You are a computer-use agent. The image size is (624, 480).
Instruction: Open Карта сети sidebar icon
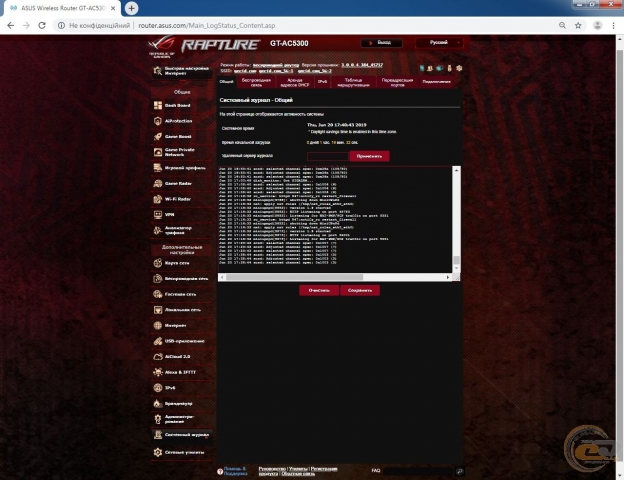point(158,263)
